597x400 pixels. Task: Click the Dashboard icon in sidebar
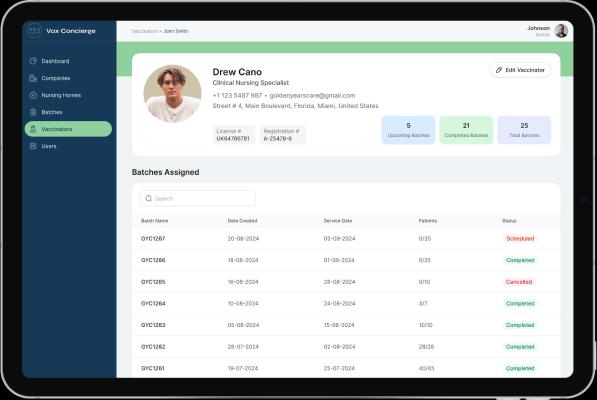click(33, 61)
